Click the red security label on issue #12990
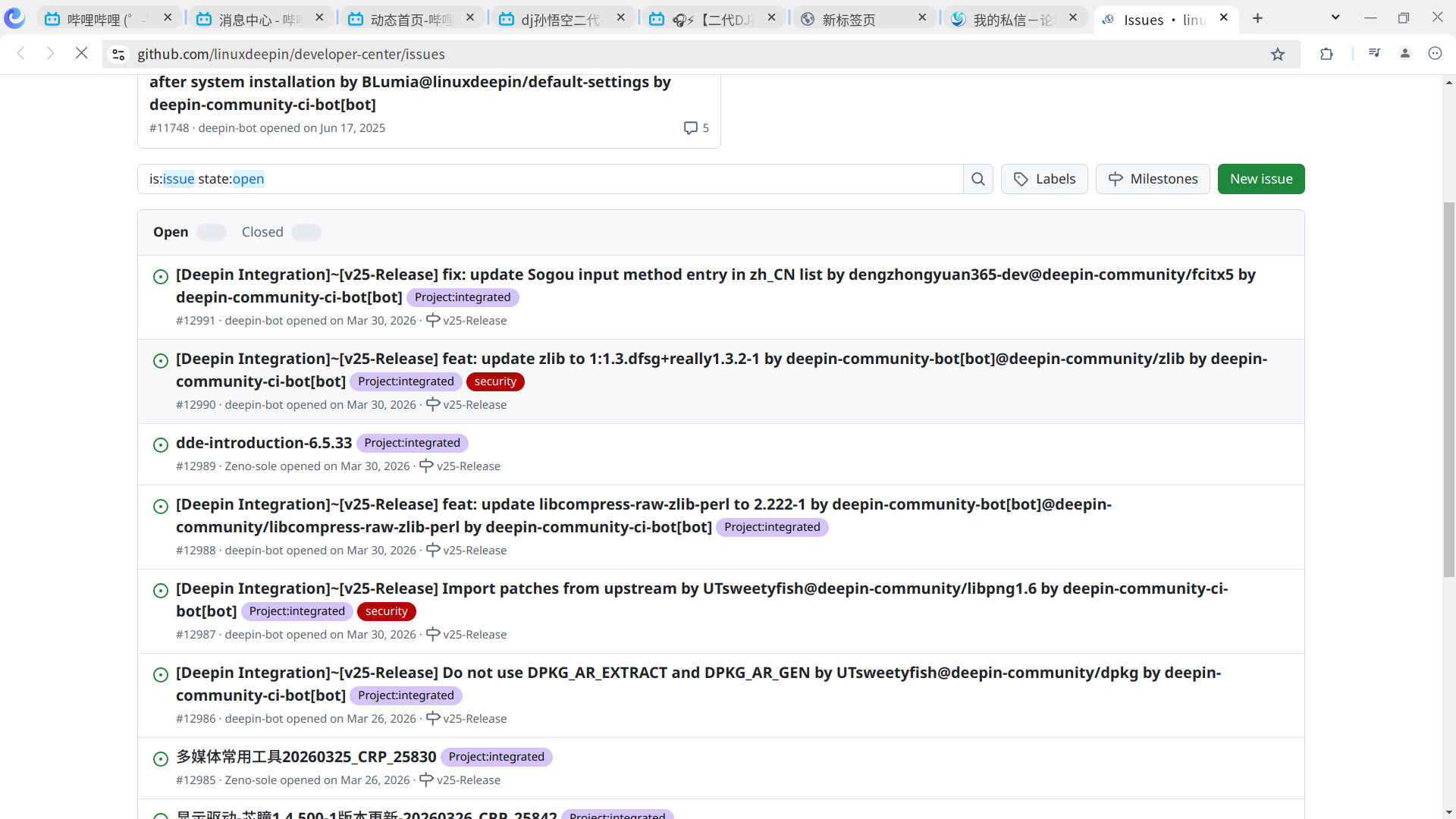Viewport: 1456px width, 819px height. coord(495,381)
